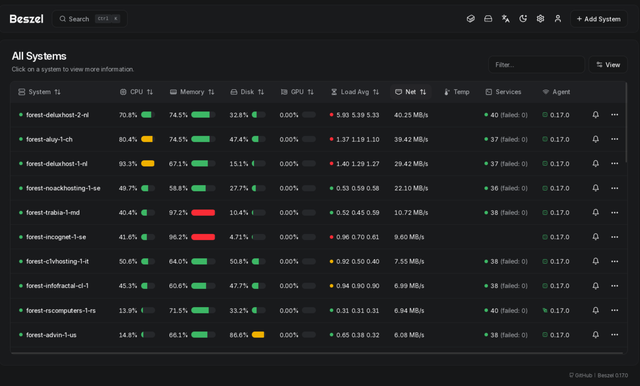Click yellow CPU bar of forest-deluxhost-1-nl
This screenshot has width=640, height=386.
click(148, 164)
